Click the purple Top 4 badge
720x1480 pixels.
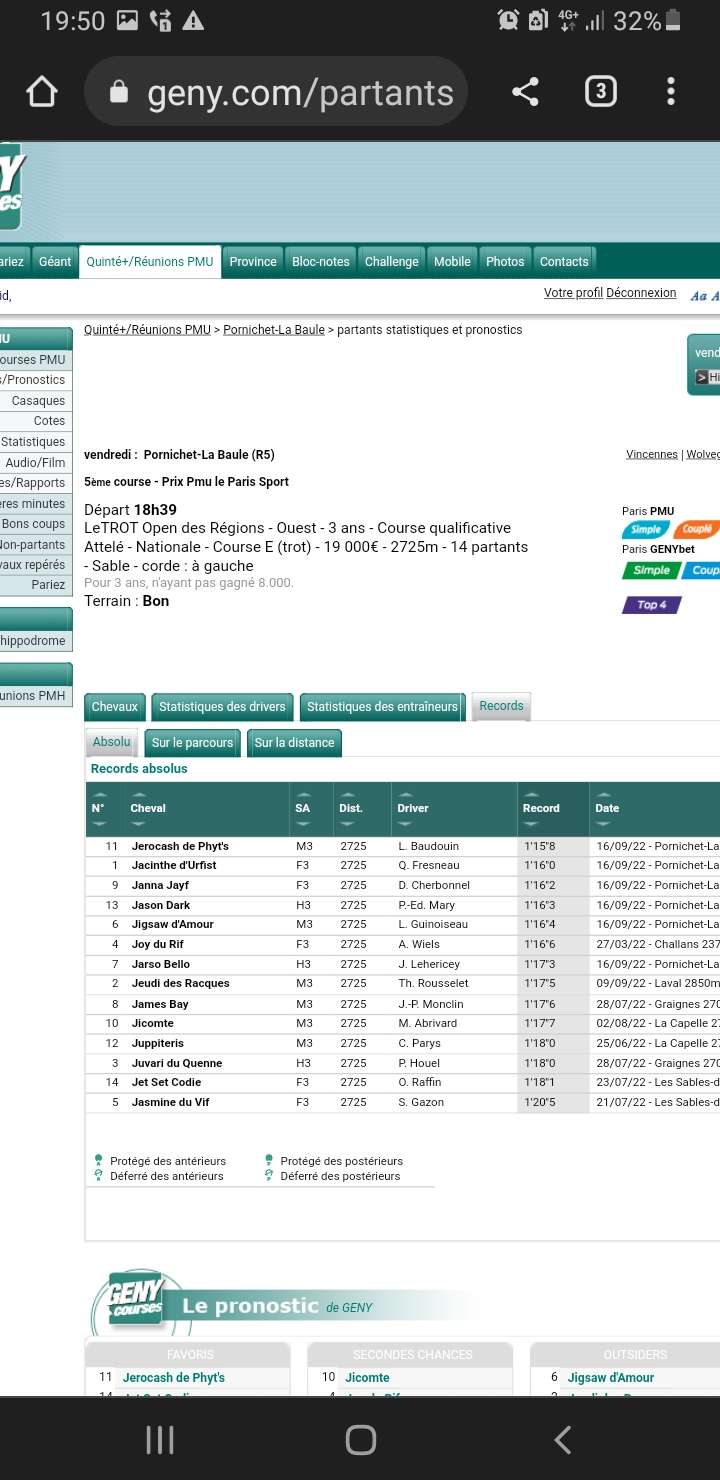pos(651,605)
